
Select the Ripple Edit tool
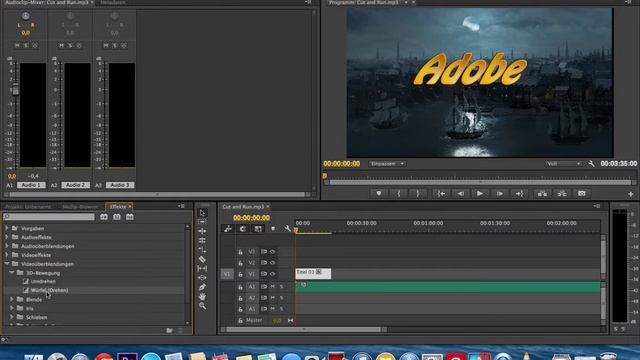(202, 231)
